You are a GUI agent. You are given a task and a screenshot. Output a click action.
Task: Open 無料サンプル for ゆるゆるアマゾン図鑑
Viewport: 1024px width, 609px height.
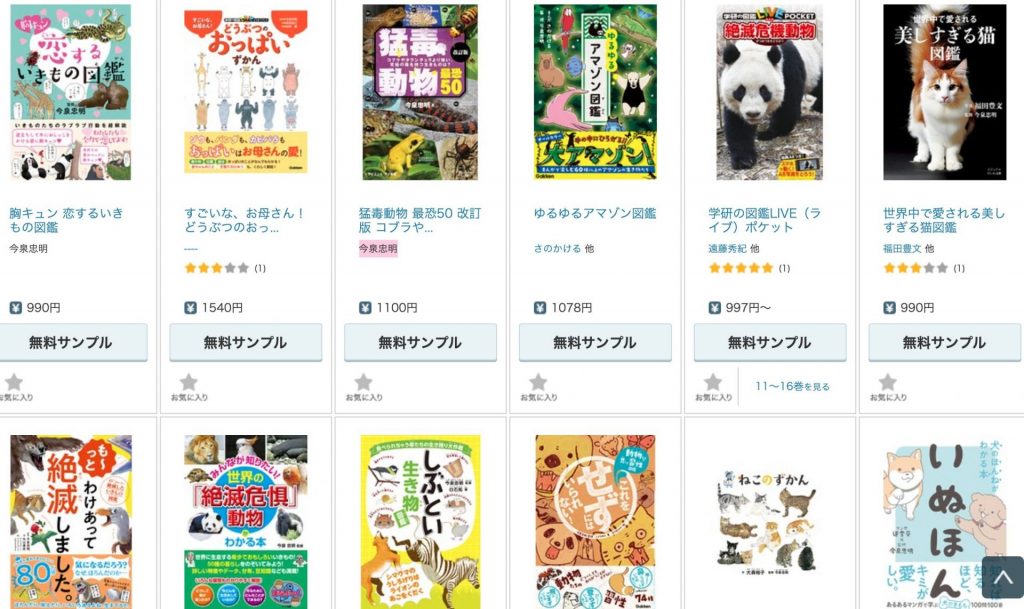pyautogui.click(x=595, y=343)
